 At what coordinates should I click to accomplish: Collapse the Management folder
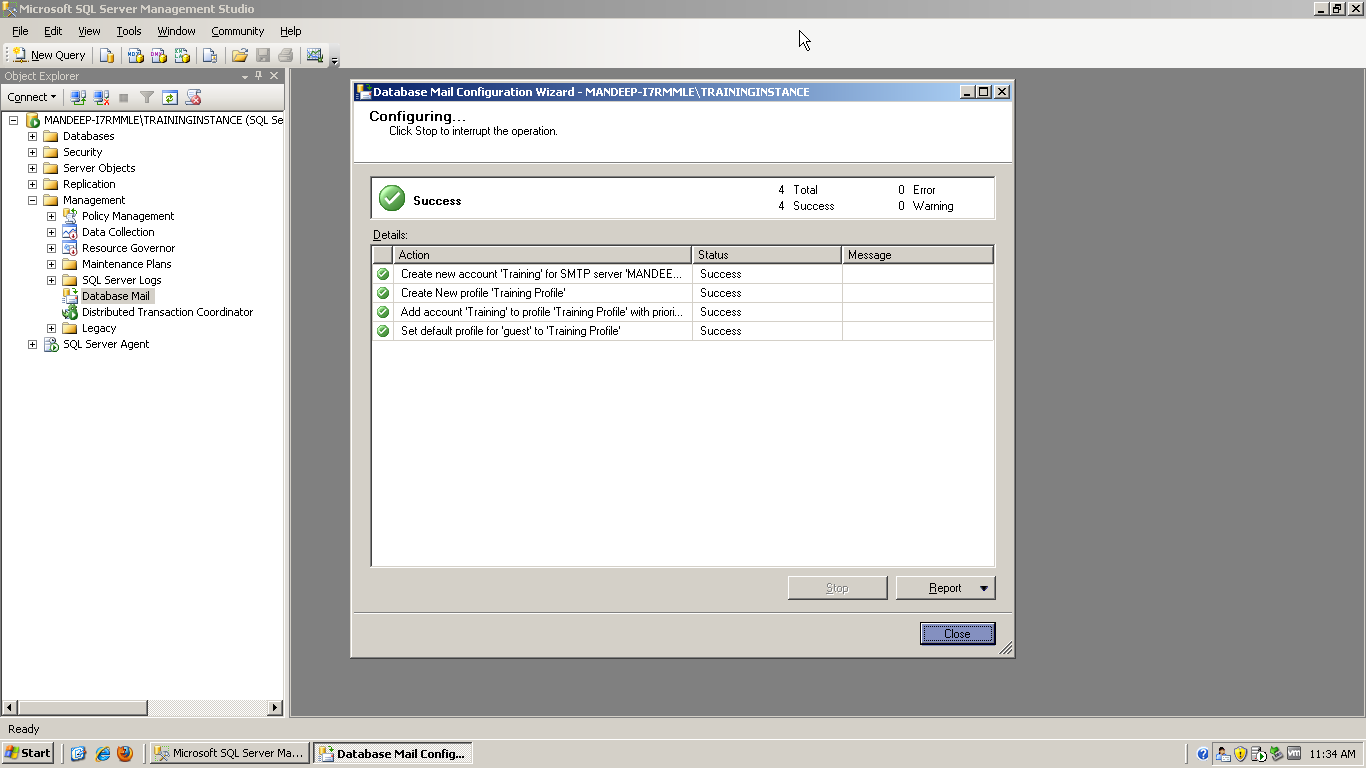(x=33, y=200)
